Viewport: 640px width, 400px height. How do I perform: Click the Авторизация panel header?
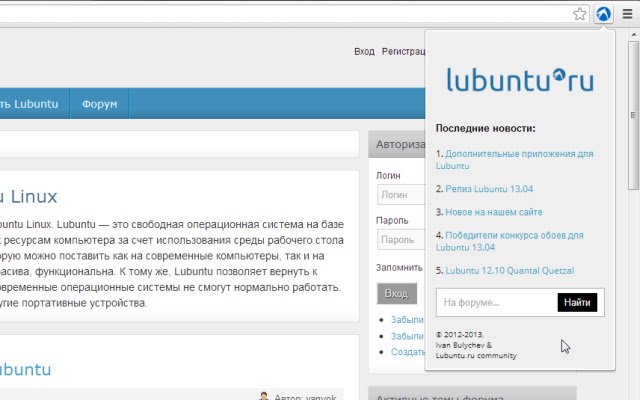click(397, 144)
